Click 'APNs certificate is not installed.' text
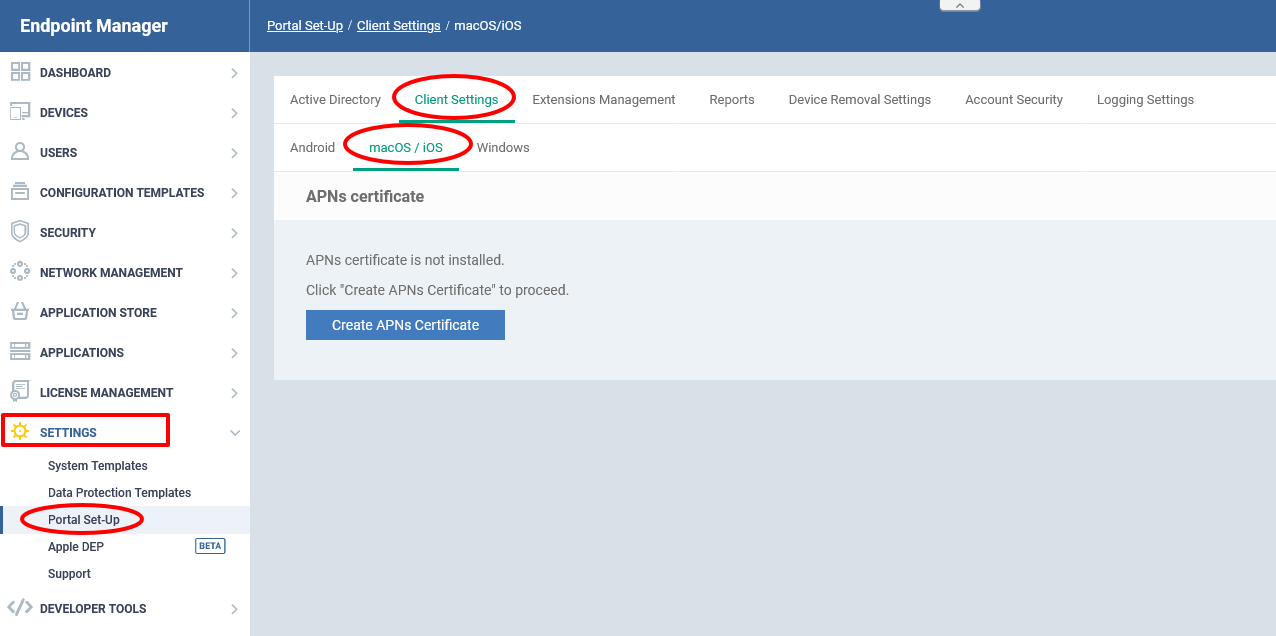The image size is (1276, 636). pyautogui.click(x=405, y=260)
